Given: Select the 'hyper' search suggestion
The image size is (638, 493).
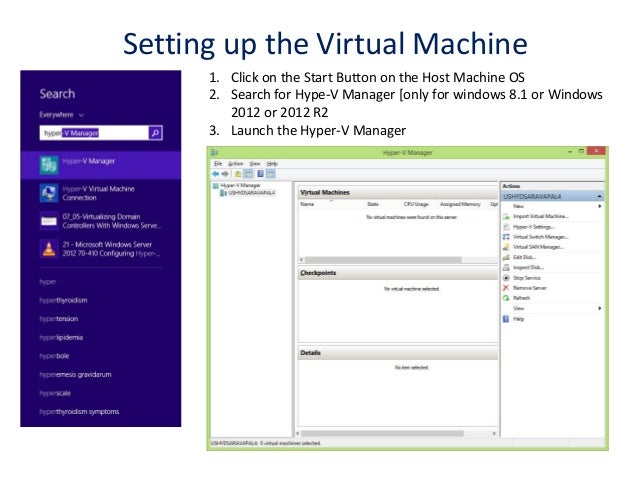Looking at the screenshot, I should [x=48, y=281].
